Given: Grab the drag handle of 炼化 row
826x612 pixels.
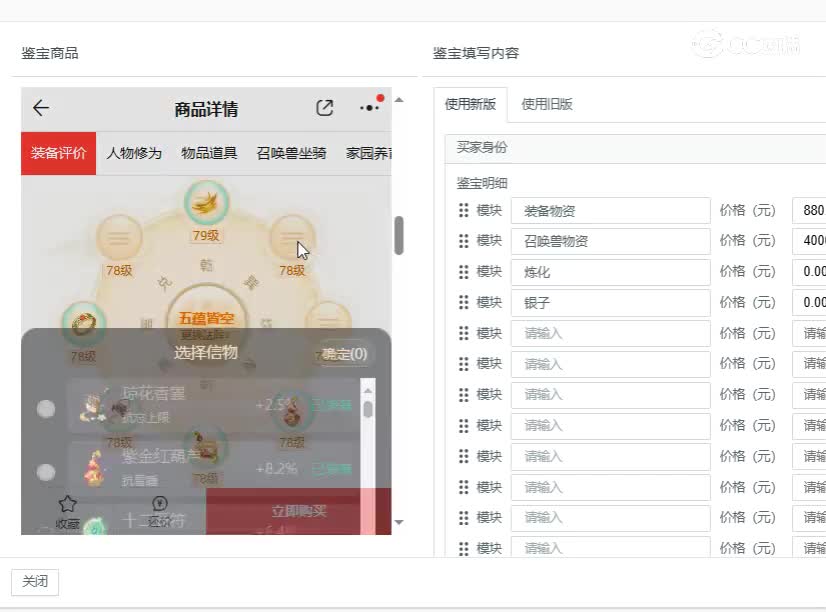Looking at the screenshot, I should [x=464, y=272].
